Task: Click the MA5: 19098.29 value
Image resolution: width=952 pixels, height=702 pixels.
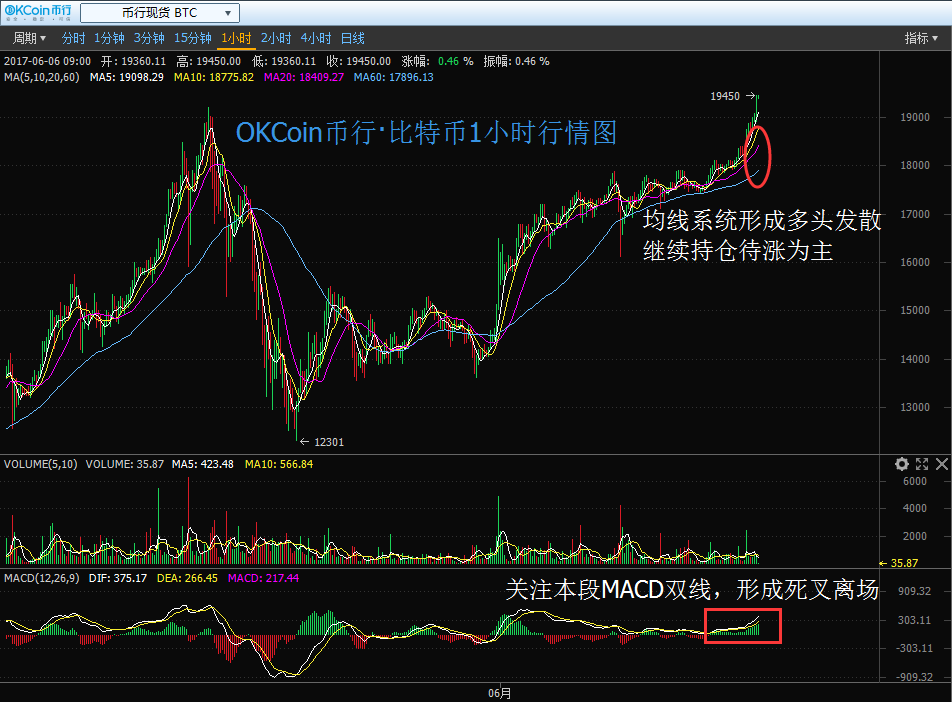Action: coord(126,77)
